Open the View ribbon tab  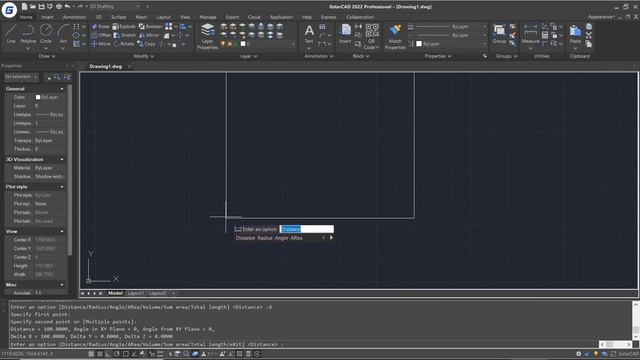185,17
